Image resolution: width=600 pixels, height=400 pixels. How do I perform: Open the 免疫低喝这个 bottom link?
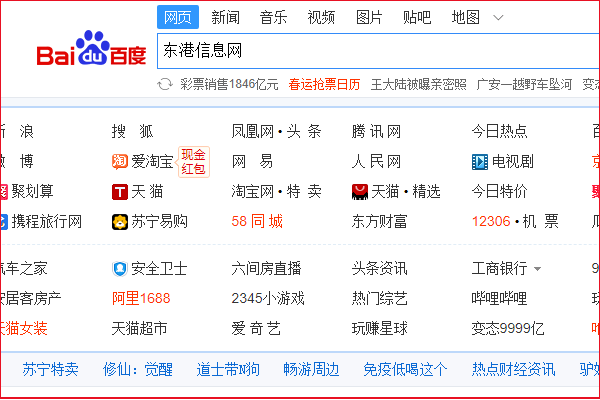(405, 370)
